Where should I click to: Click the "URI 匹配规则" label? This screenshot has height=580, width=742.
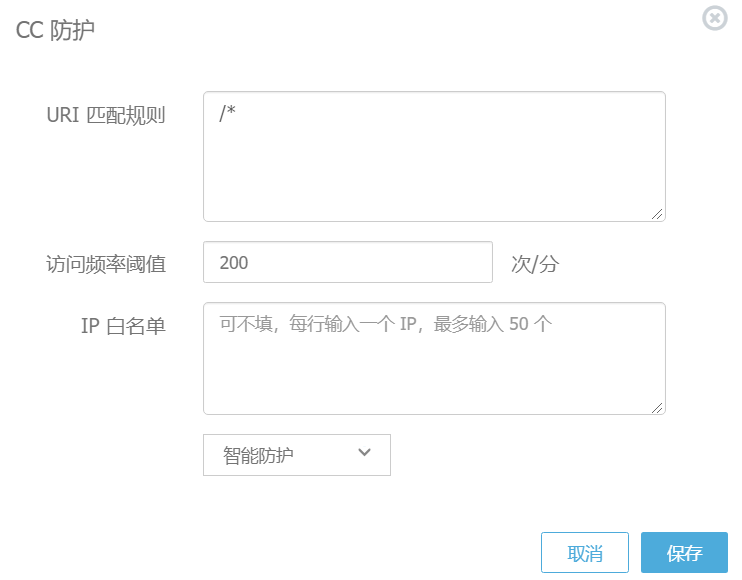click(106, 116)
